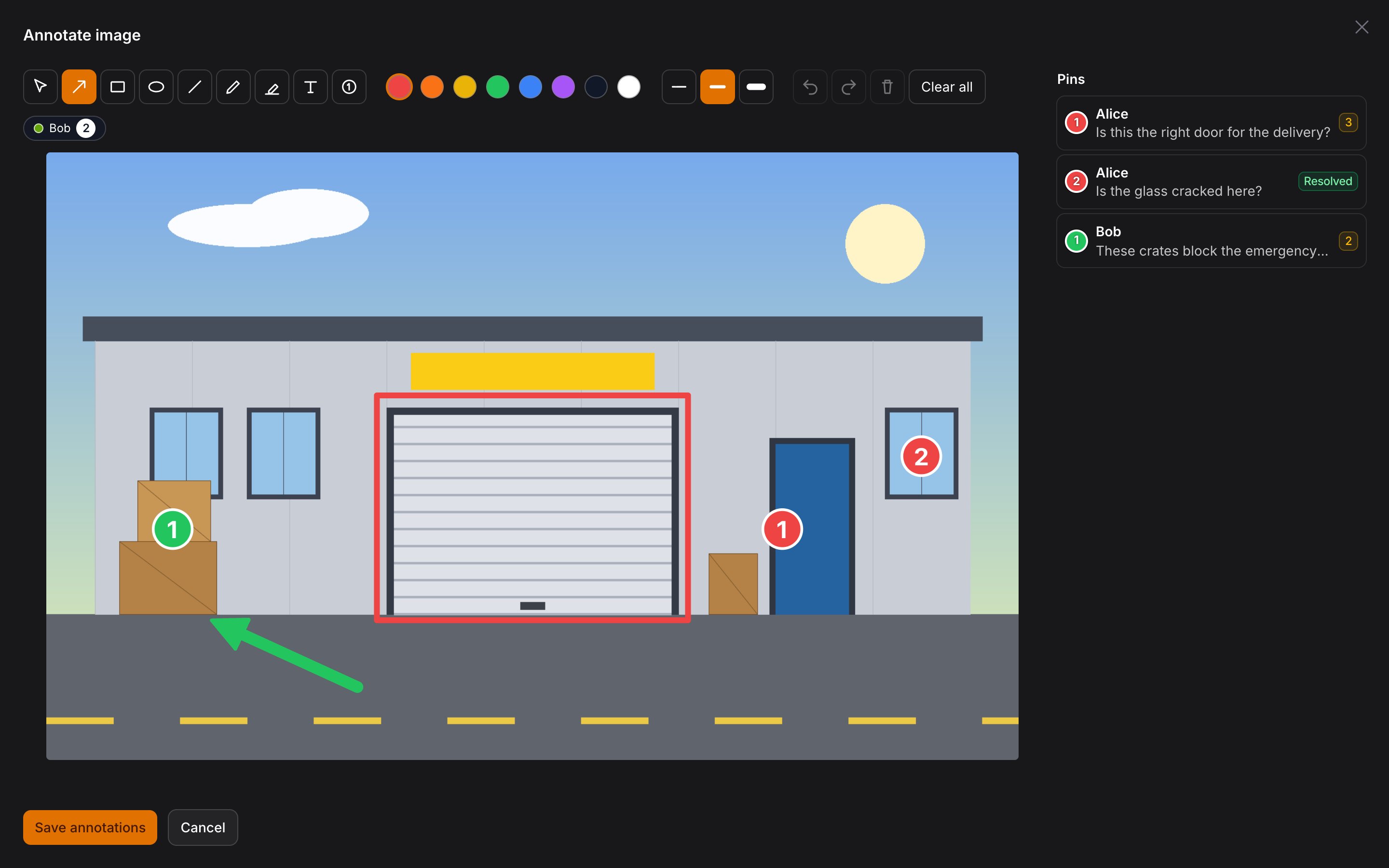This screenshot has width=1389, height=868.
Task: Delete the selected annotation with trash icon
Action: click(887, 87)
